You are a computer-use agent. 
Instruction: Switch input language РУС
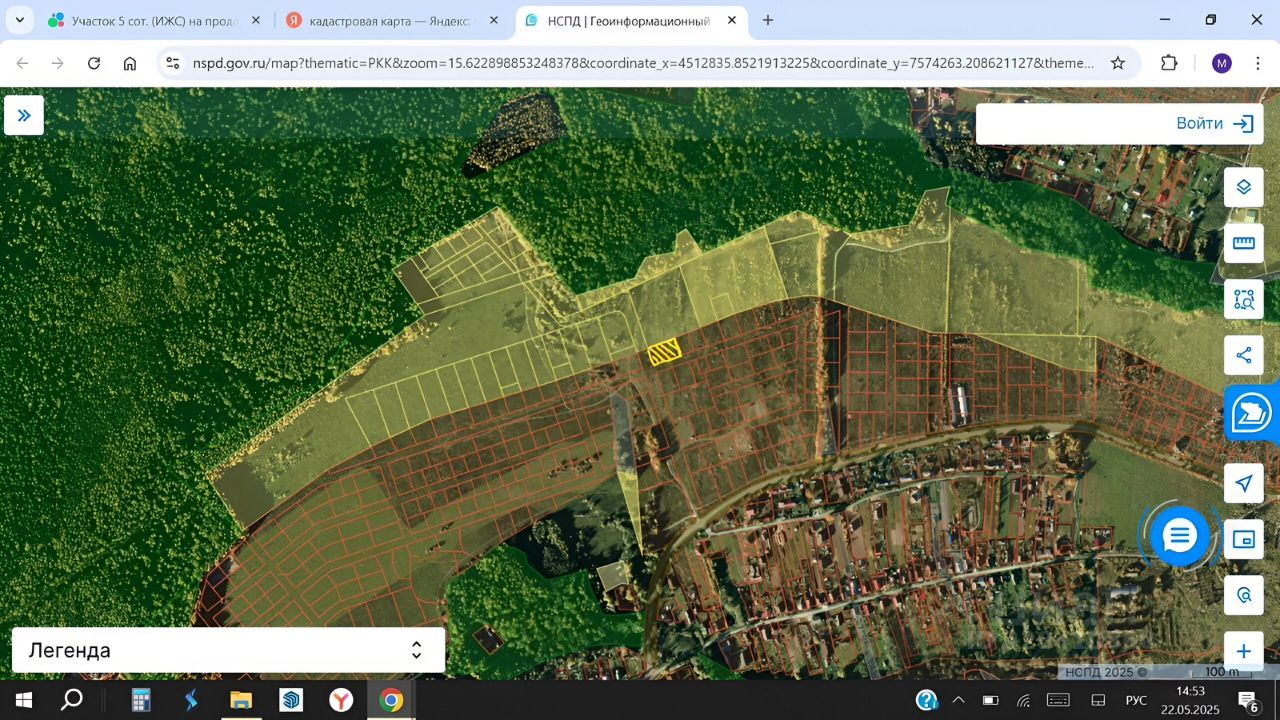[x=1136, y=700]
